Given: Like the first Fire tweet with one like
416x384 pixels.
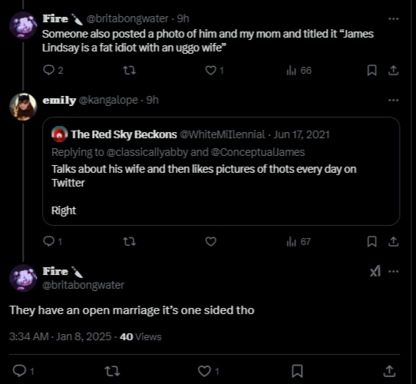Looking at the screenshot, I should click(214, 70).
